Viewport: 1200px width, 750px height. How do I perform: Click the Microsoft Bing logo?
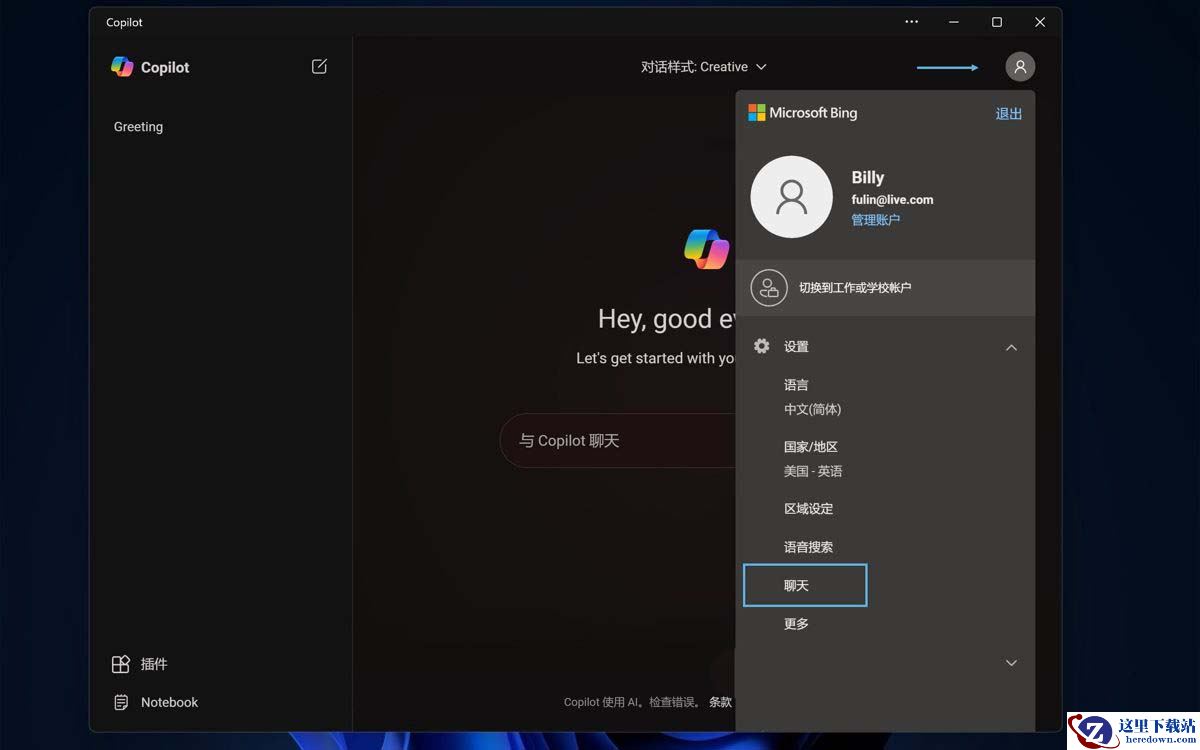coord(803,113)
